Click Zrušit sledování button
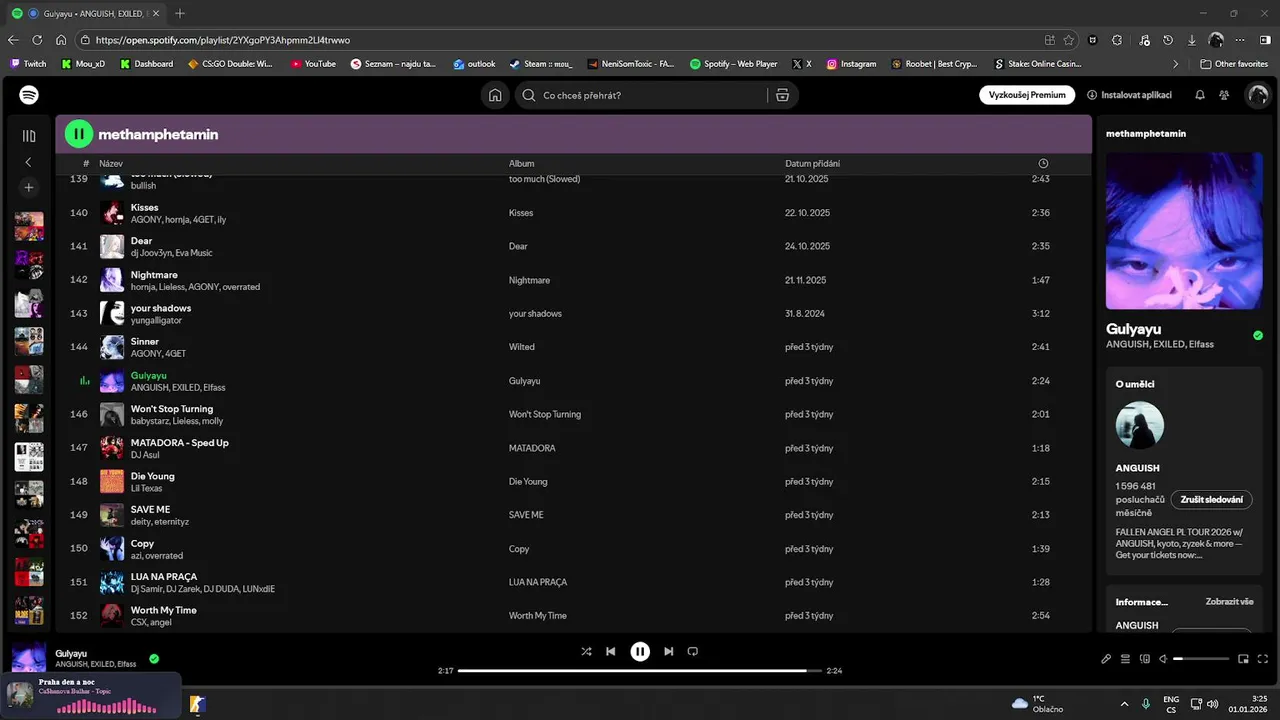The width and height of the screenshot is (1280, 720). [1211, 499]
